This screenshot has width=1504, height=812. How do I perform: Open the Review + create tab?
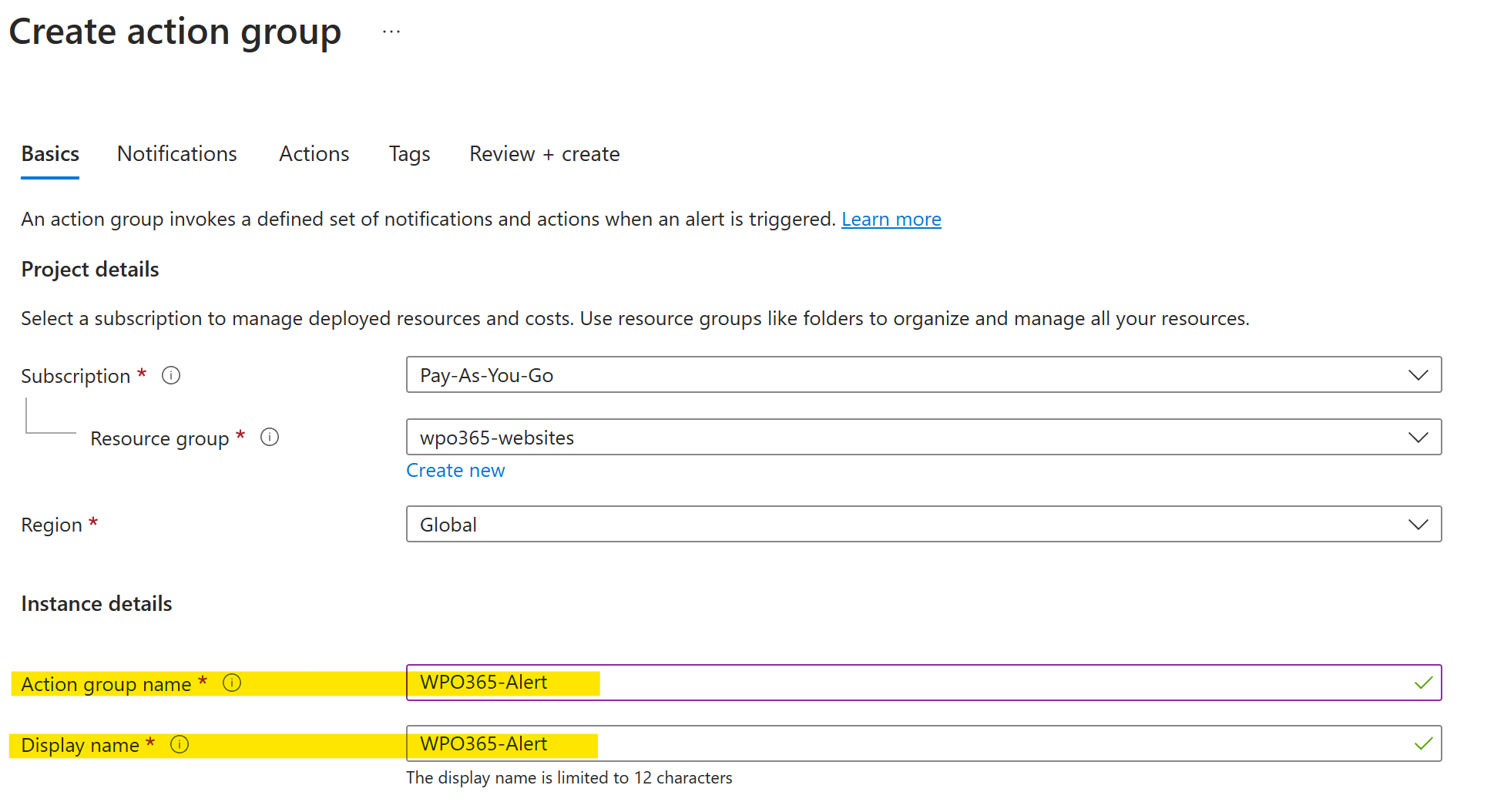point(545,154)
